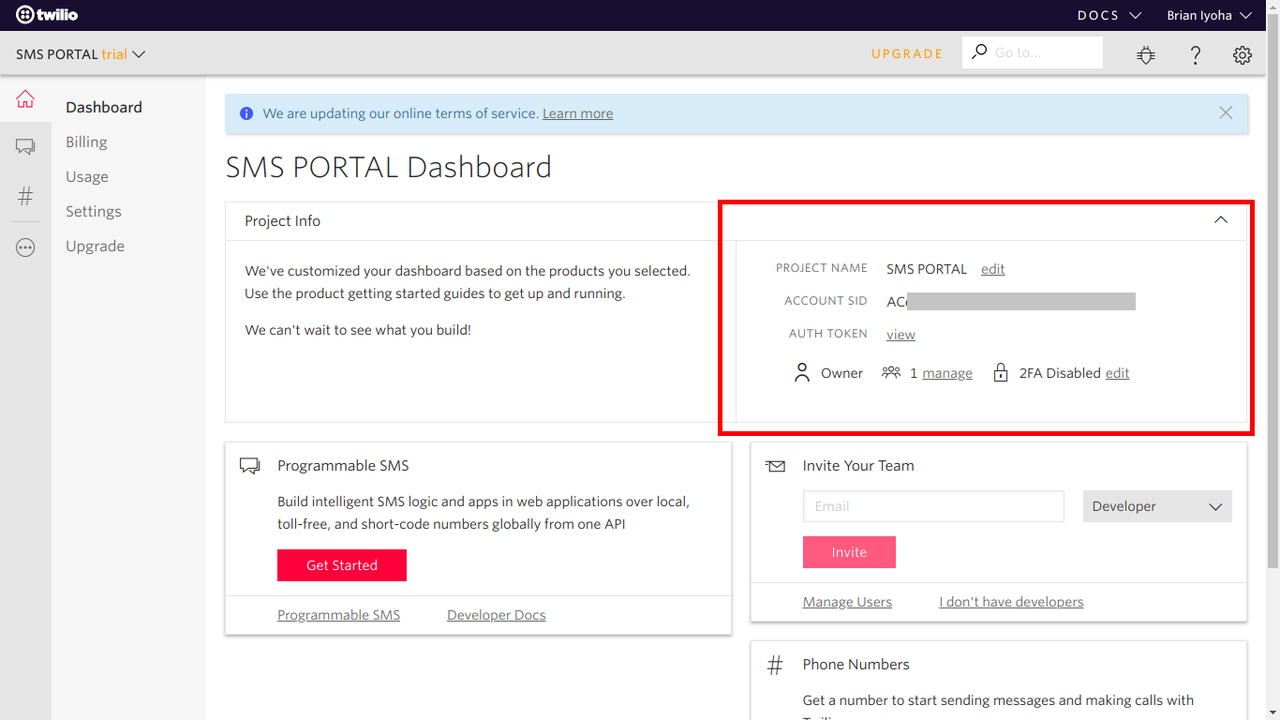Focus the Email input field
The image size is (1280, 720).
[933, 506]
